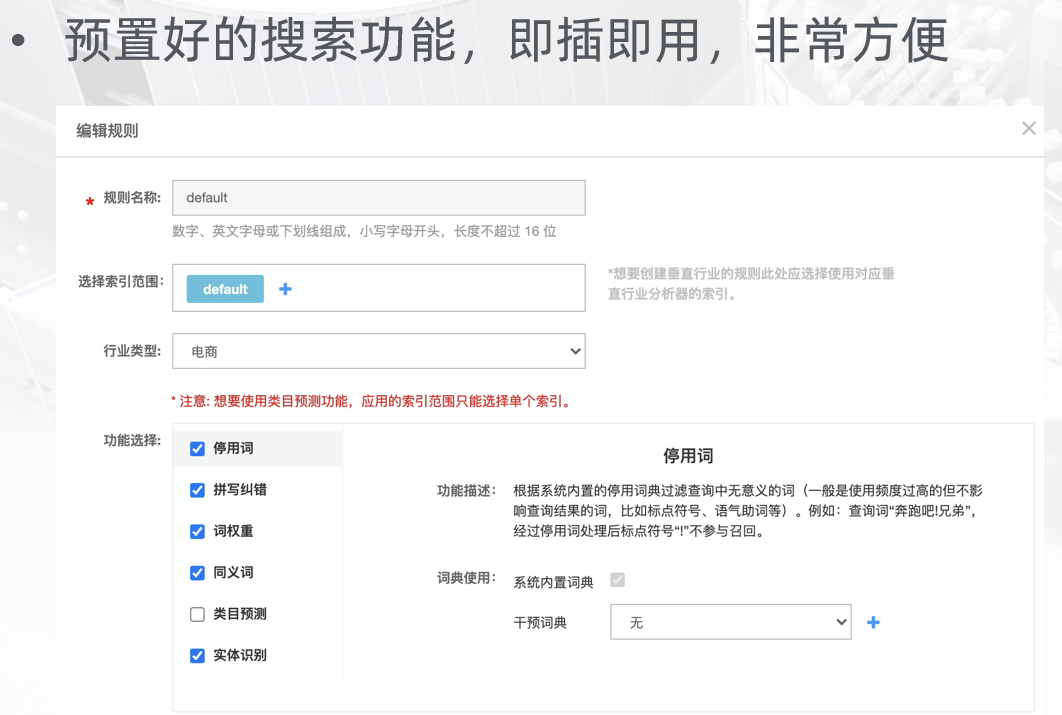Screen dimensions: 1062x715
Task: Click the red 注意 warning text
Action: pos(372,402)
